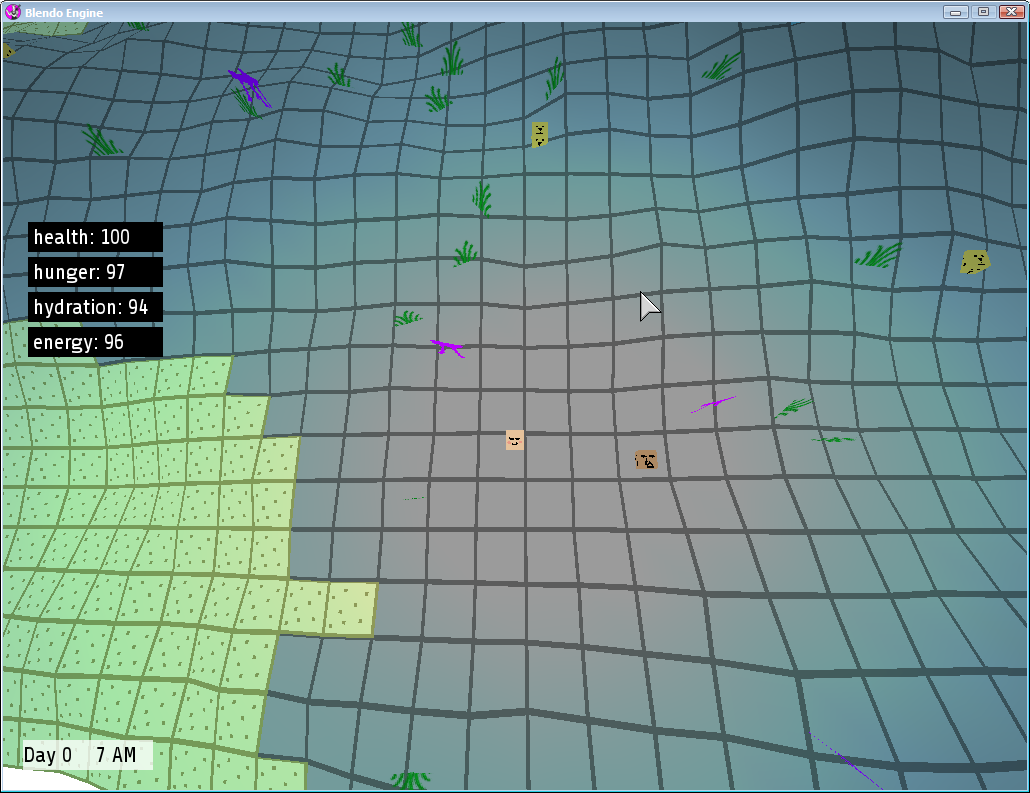Select the olive face tile at far right
The height and width of the screenshot is (793, 1030).
click(x=975, y=262)
